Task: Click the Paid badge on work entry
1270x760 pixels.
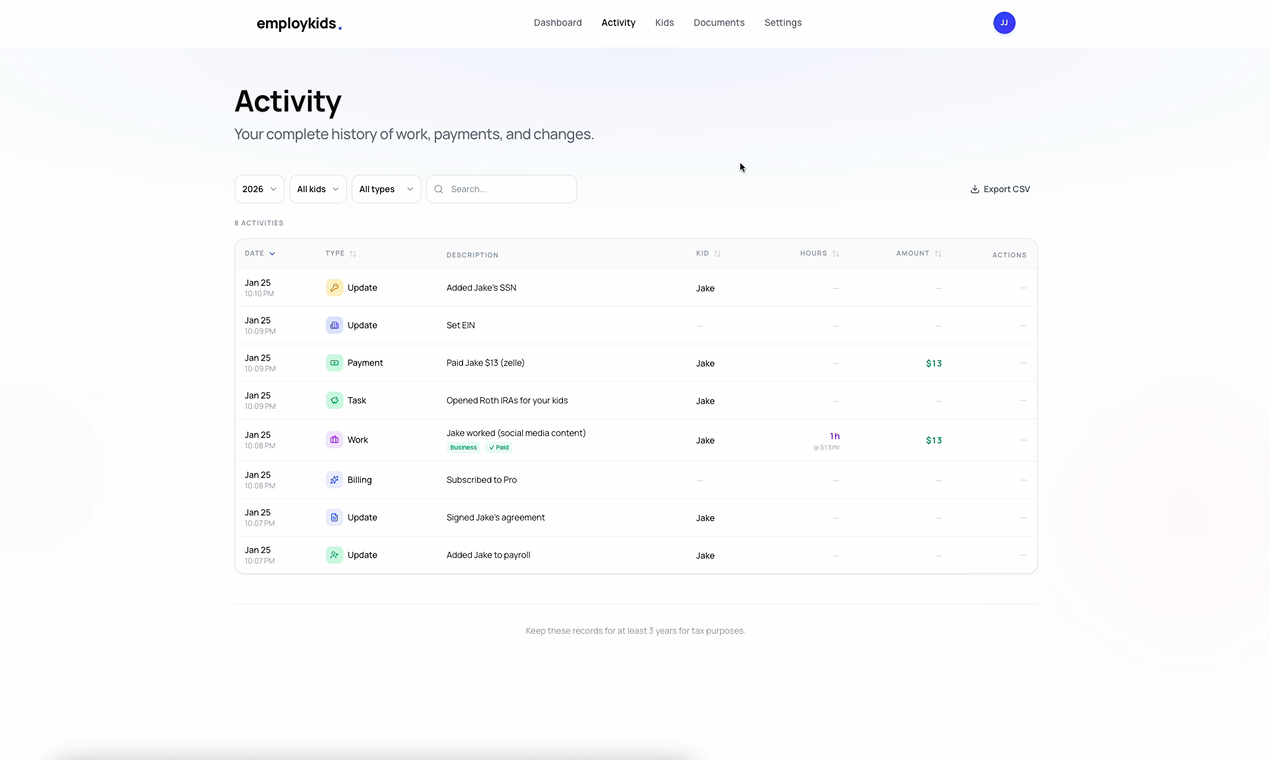Action: click(x=499, y=448)
